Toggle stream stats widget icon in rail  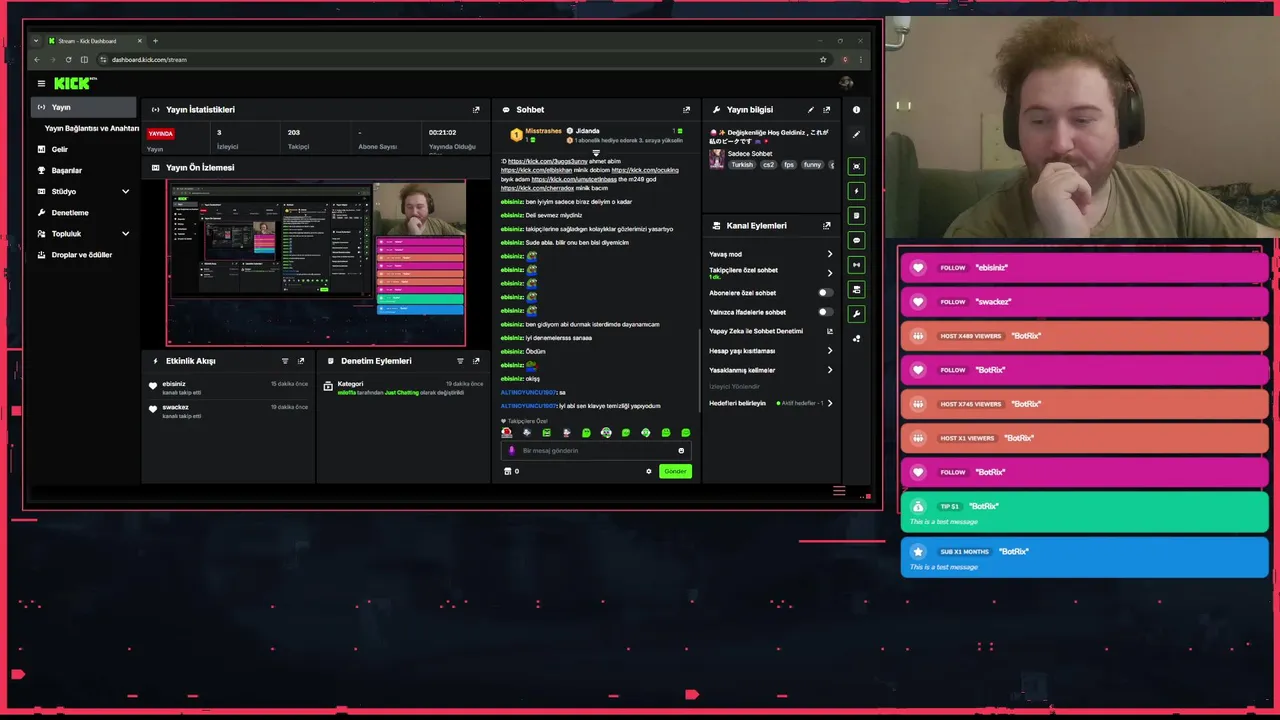tap(856, 265)
